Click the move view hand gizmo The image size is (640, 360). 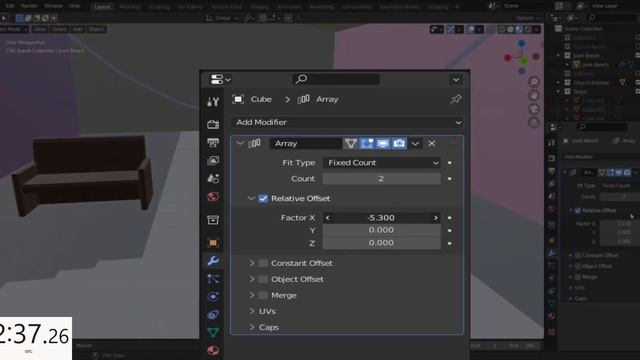click(x=533, y=96)
